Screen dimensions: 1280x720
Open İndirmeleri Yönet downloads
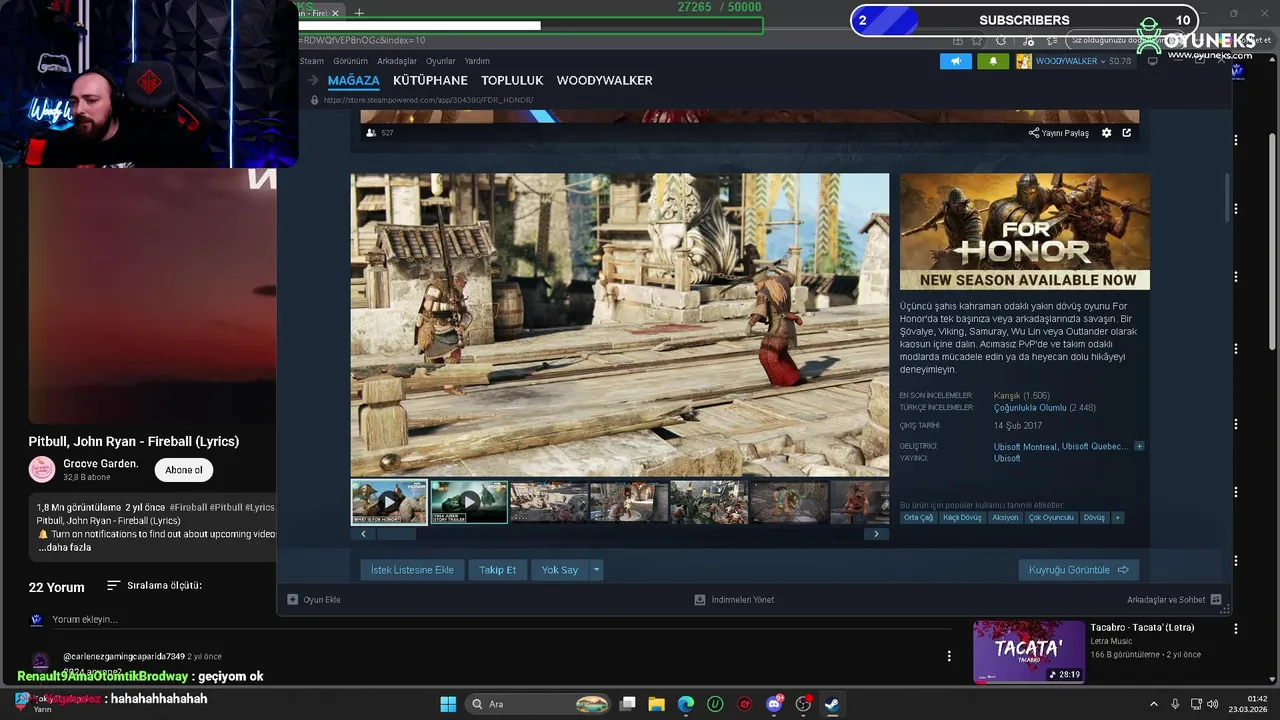pos(734,600)
